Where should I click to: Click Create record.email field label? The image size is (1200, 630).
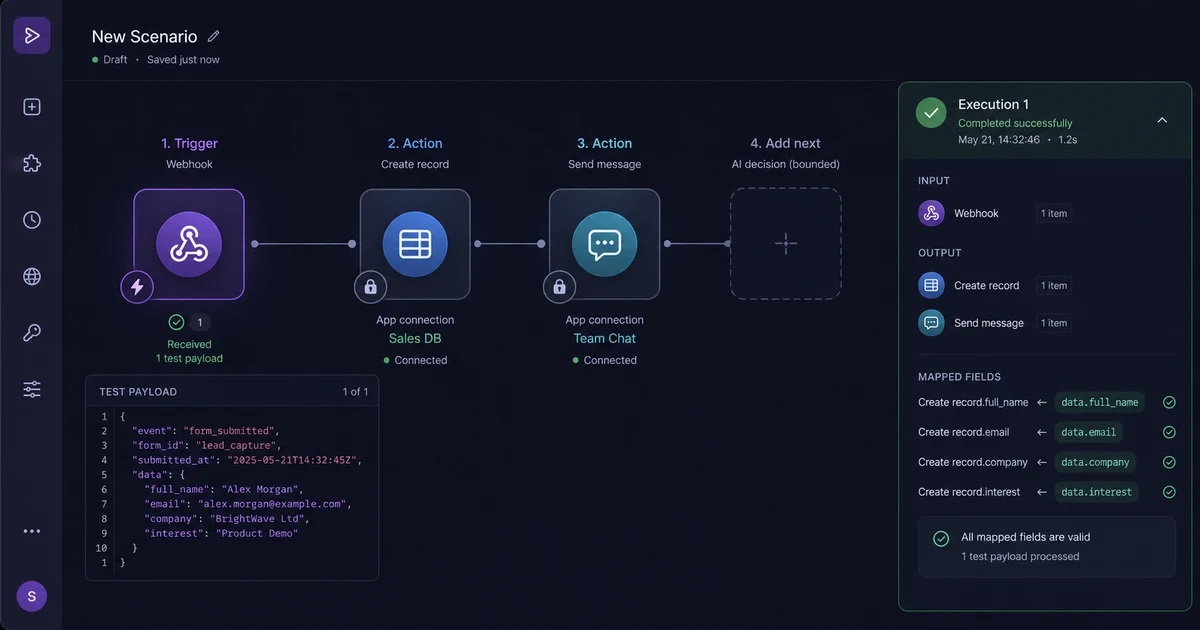pyautogui.click(x=964, y=432)
